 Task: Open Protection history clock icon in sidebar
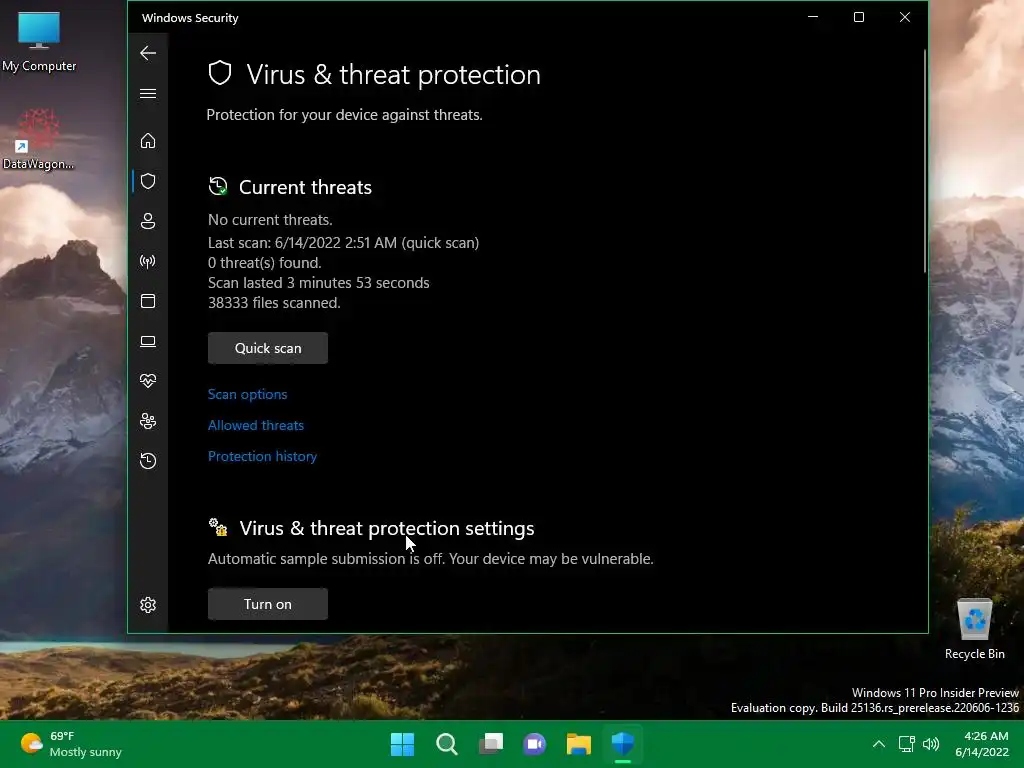point(148,461)
